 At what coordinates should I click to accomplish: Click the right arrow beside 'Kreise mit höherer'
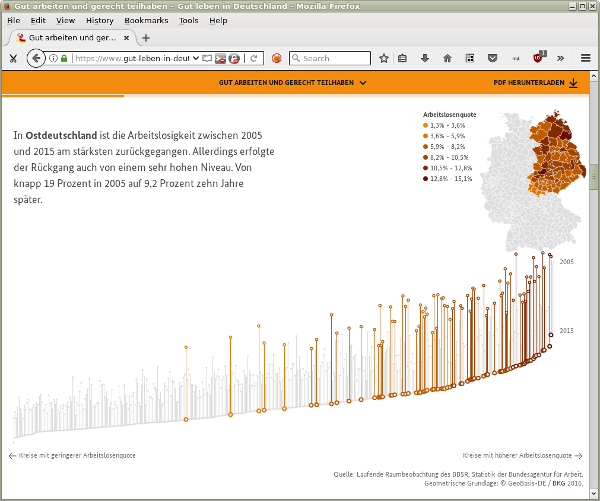(x=579, y=455)
